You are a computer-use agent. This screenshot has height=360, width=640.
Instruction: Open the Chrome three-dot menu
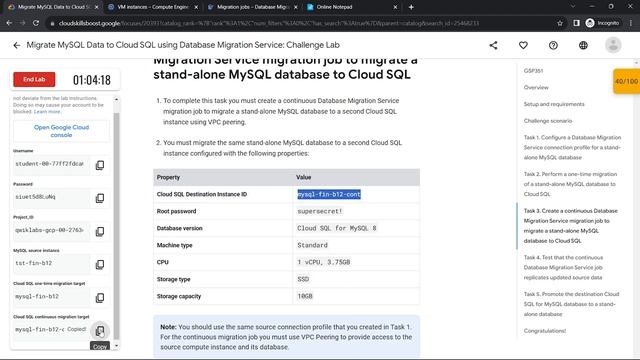coord(631,23)
